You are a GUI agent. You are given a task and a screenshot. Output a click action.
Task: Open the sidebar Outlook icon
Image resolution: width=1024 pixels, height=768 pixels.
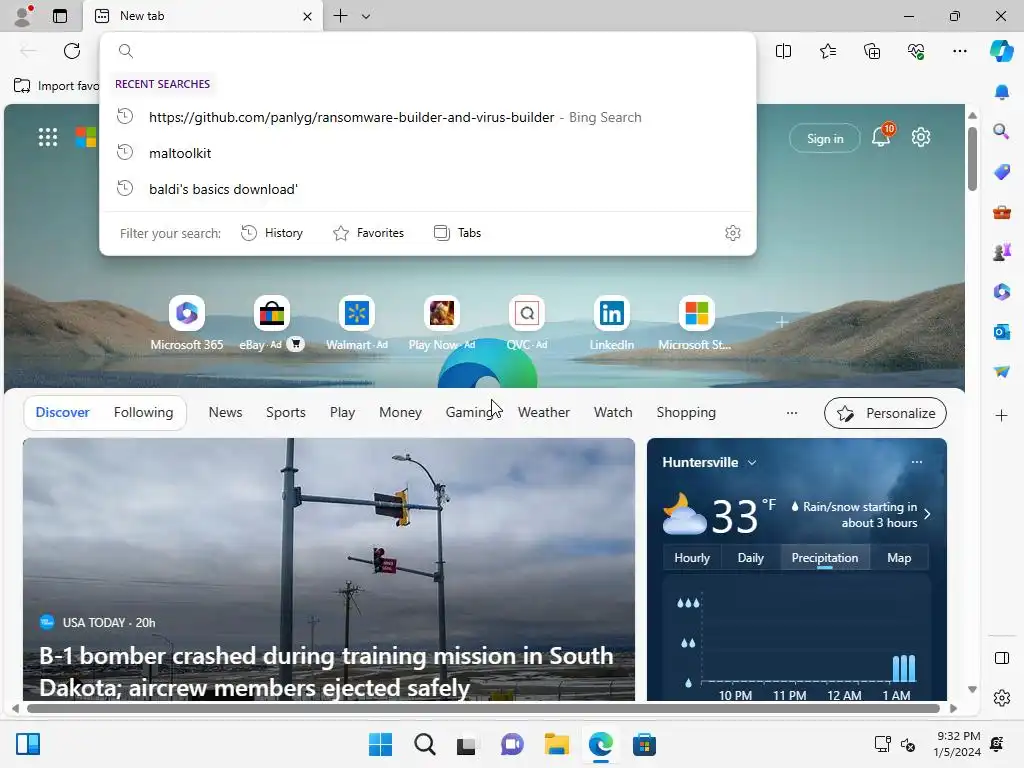[x=1001, y=332]
